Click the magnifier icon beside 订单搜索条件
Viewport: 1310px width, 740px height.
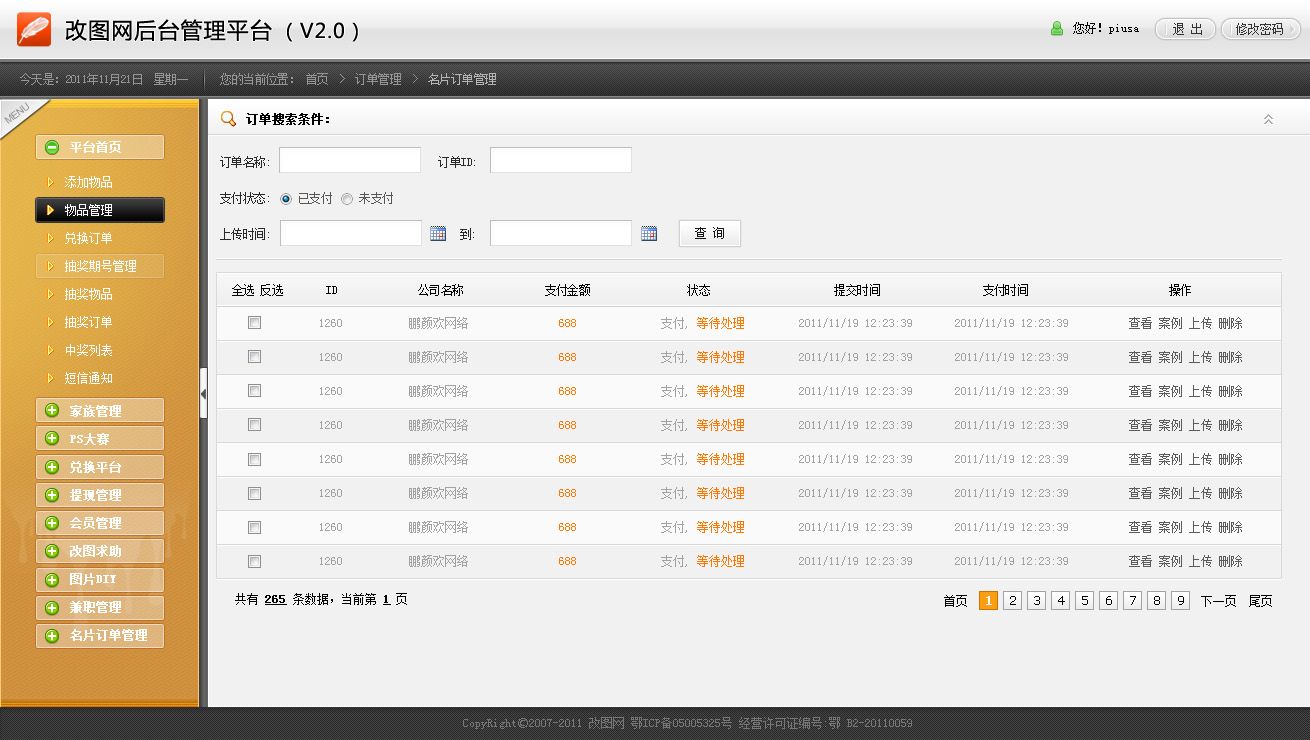pos(229,119)
